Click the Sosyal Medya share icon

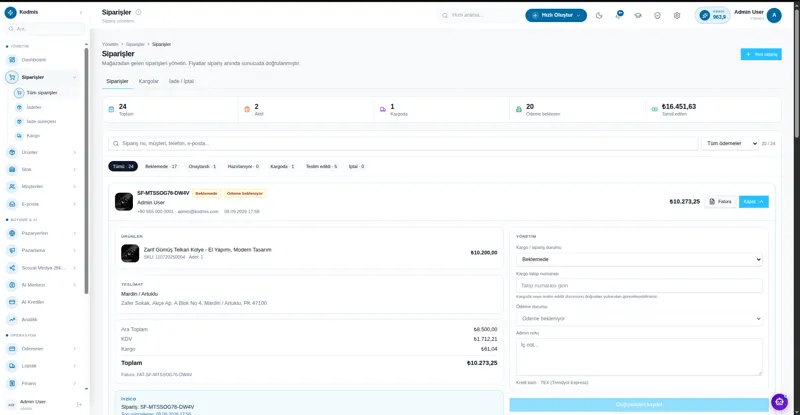point(12,268)
